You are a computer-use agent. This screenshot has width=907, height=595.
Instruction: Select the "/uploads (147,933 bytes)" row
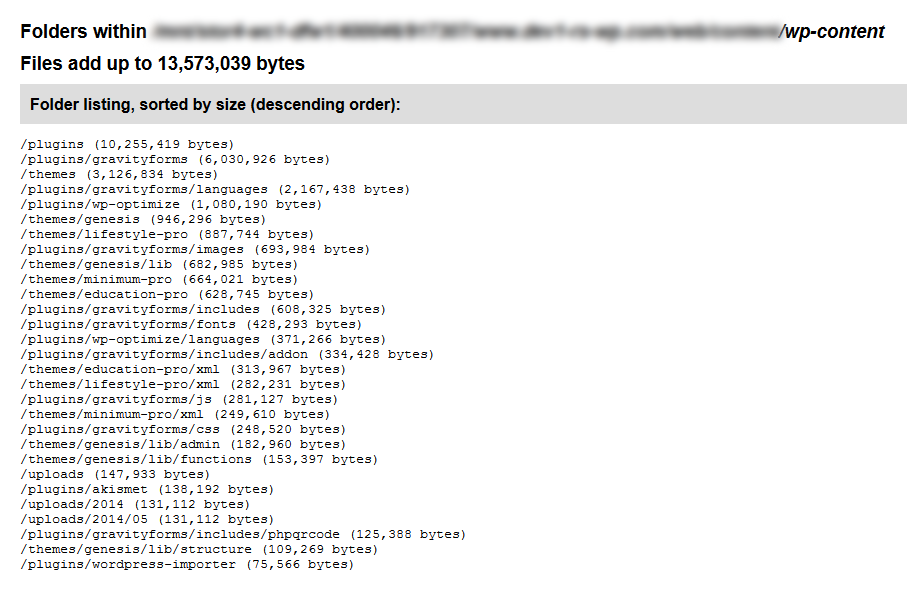(115, 475)
